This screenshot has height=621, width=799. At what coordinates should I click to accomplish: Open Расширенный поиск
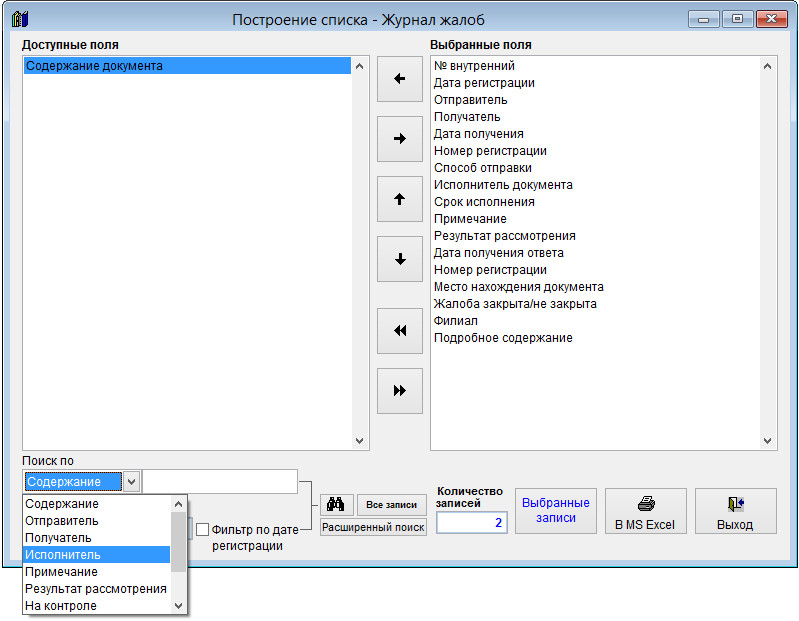[x=373, y=527]
